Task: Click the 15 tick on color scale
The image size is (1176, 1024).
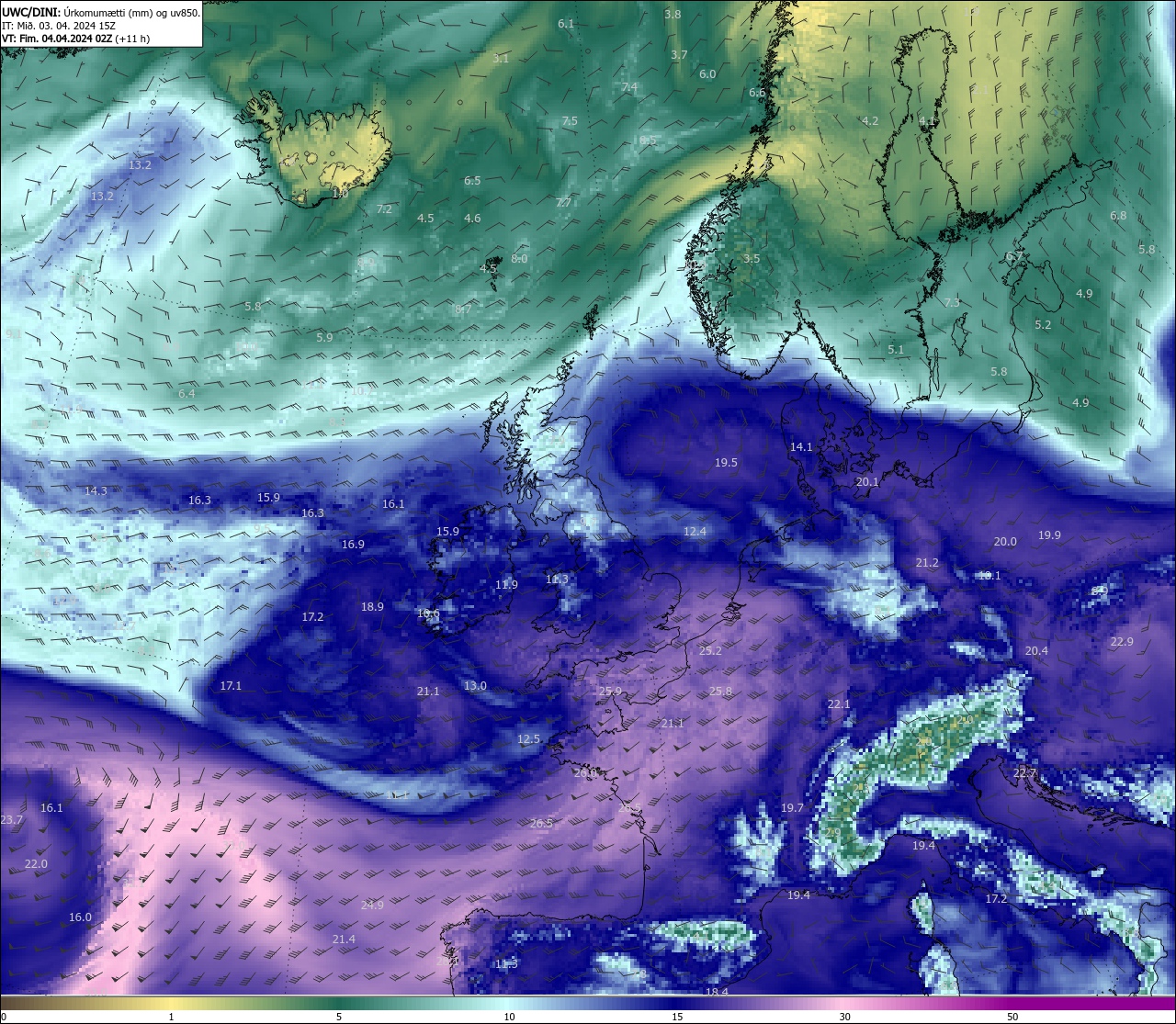Action: point(677,1017)
